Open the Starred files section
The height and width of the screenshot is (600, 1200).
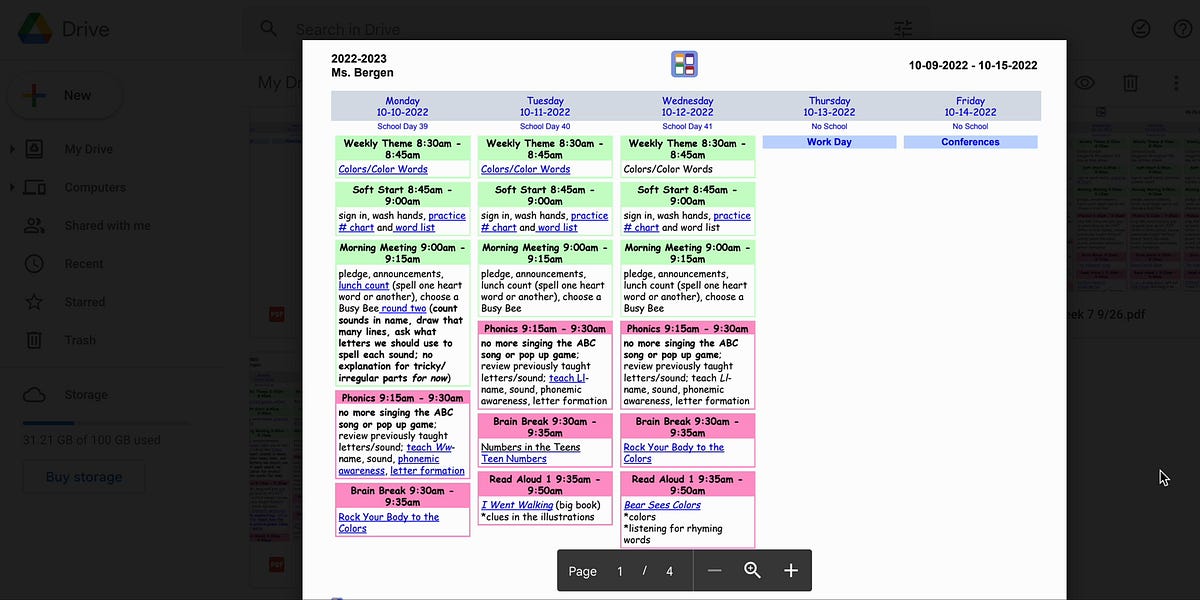(x=85, y=302)
